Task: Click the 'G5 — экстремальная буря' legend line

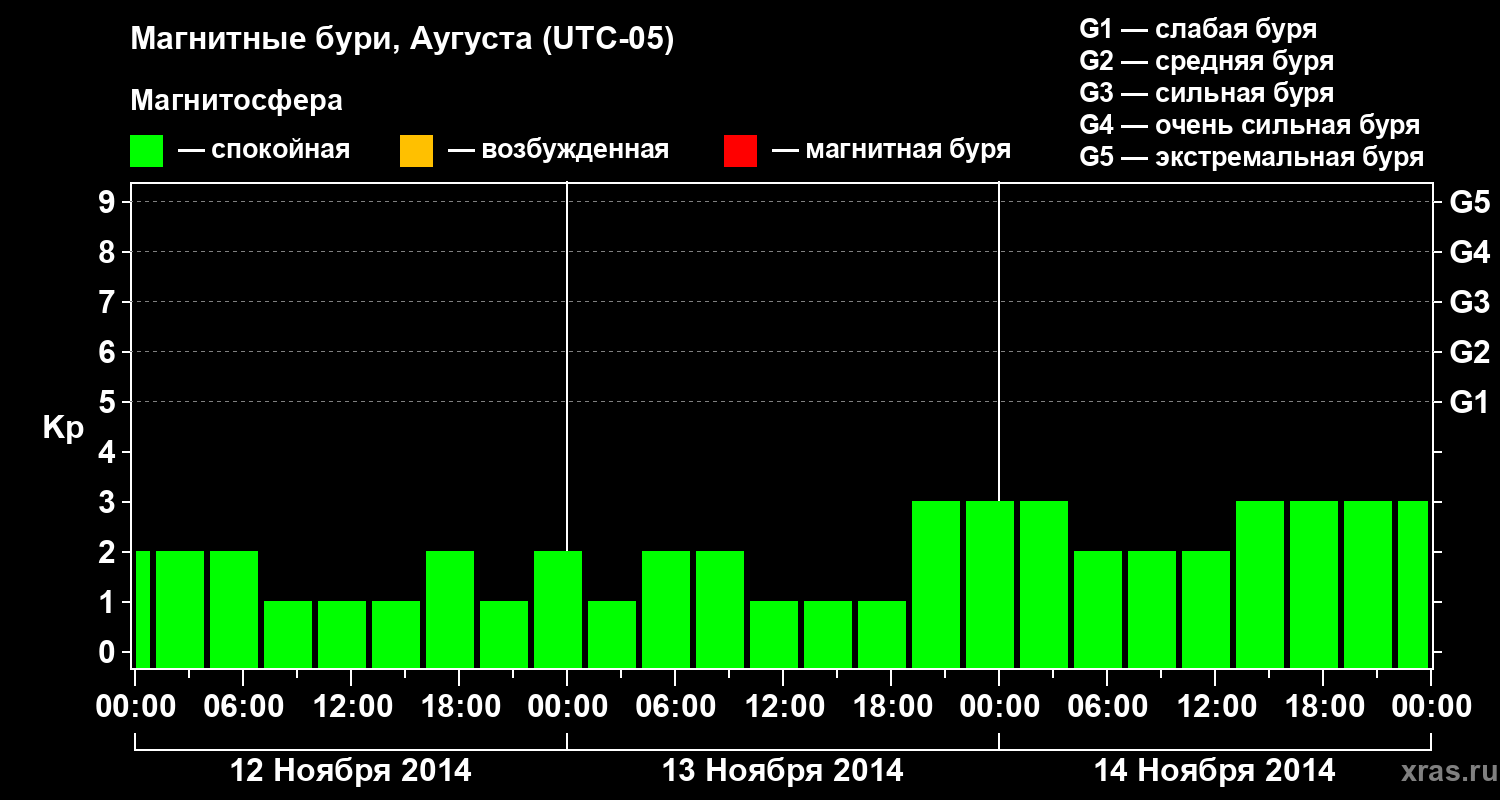Action: point(1252,157)
